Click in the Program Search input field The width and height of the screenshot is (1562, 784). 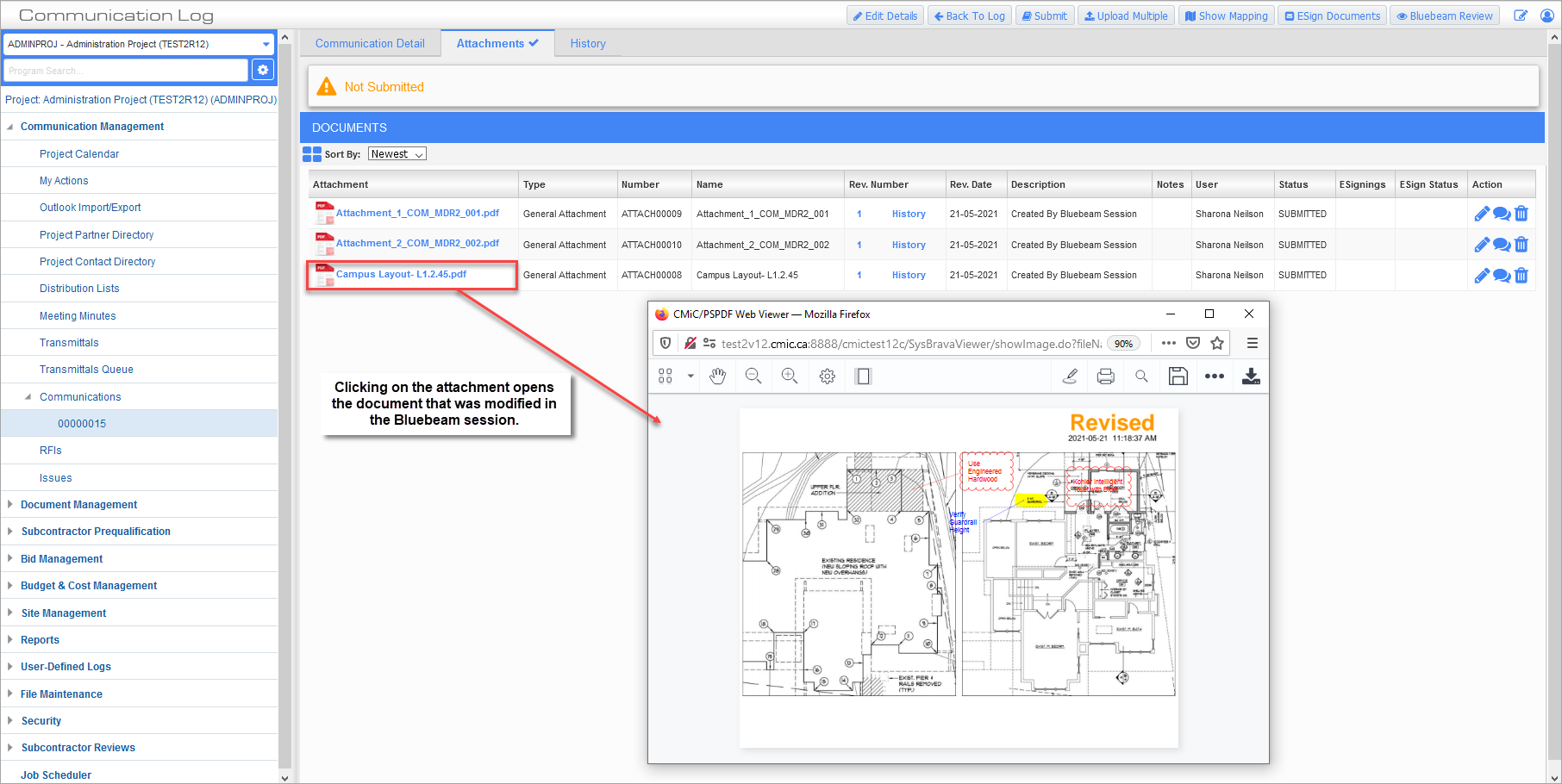click(126, 71)
